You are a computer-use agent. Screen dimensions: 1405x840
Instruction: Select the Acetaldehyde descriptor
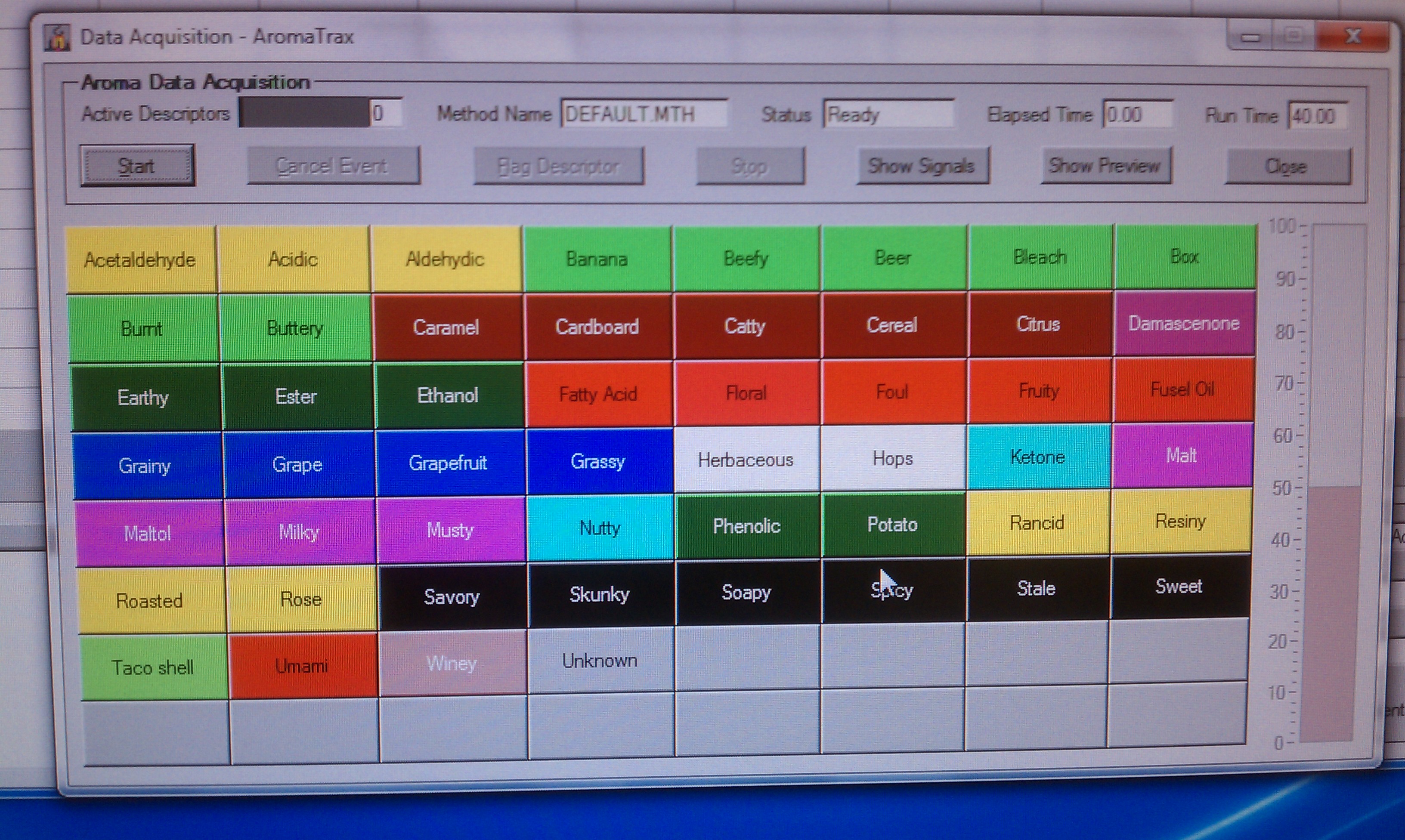click(141, 260)
